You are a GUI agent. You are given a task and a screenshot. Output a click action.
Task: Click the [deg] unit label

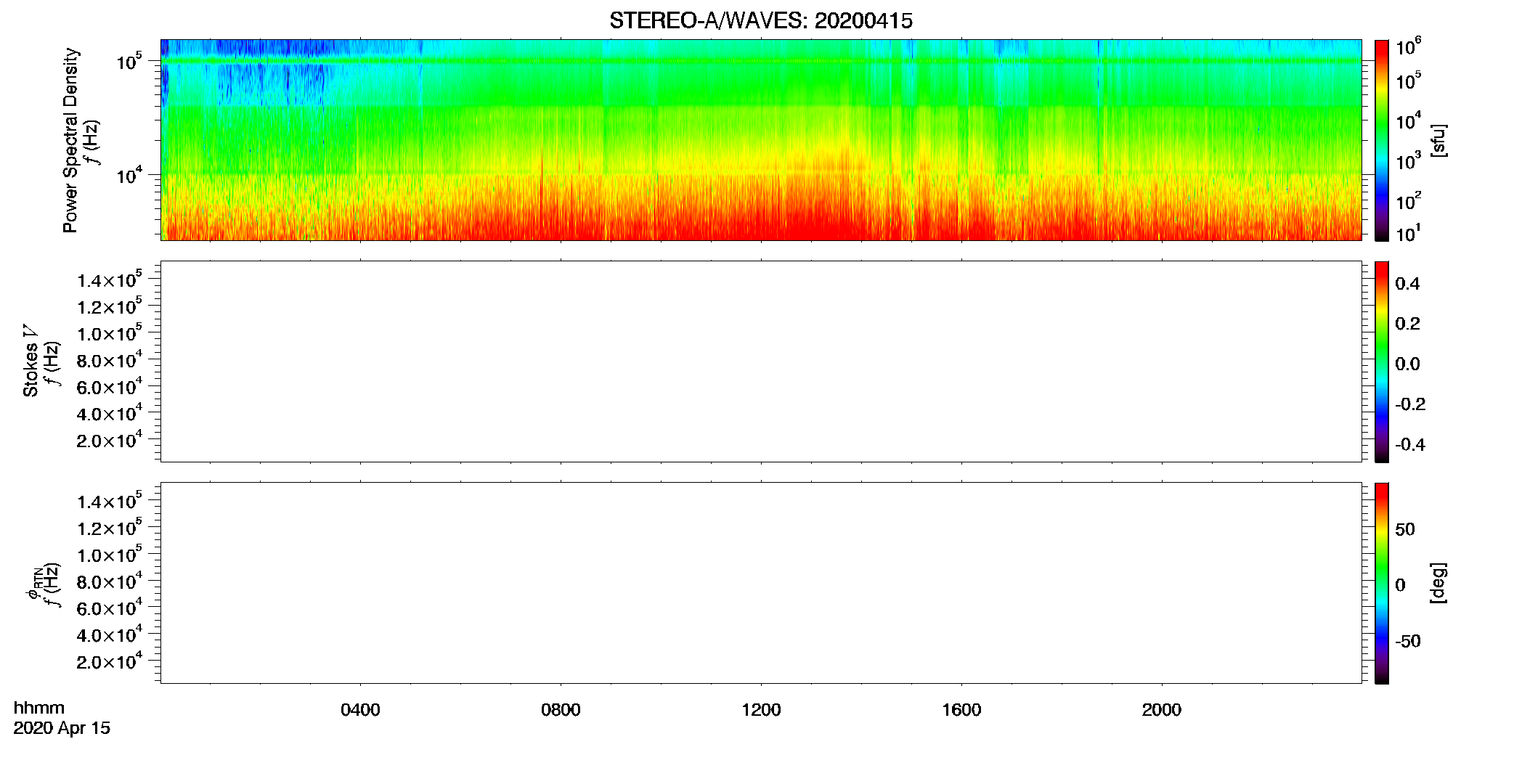click(x=1438, y=583)
